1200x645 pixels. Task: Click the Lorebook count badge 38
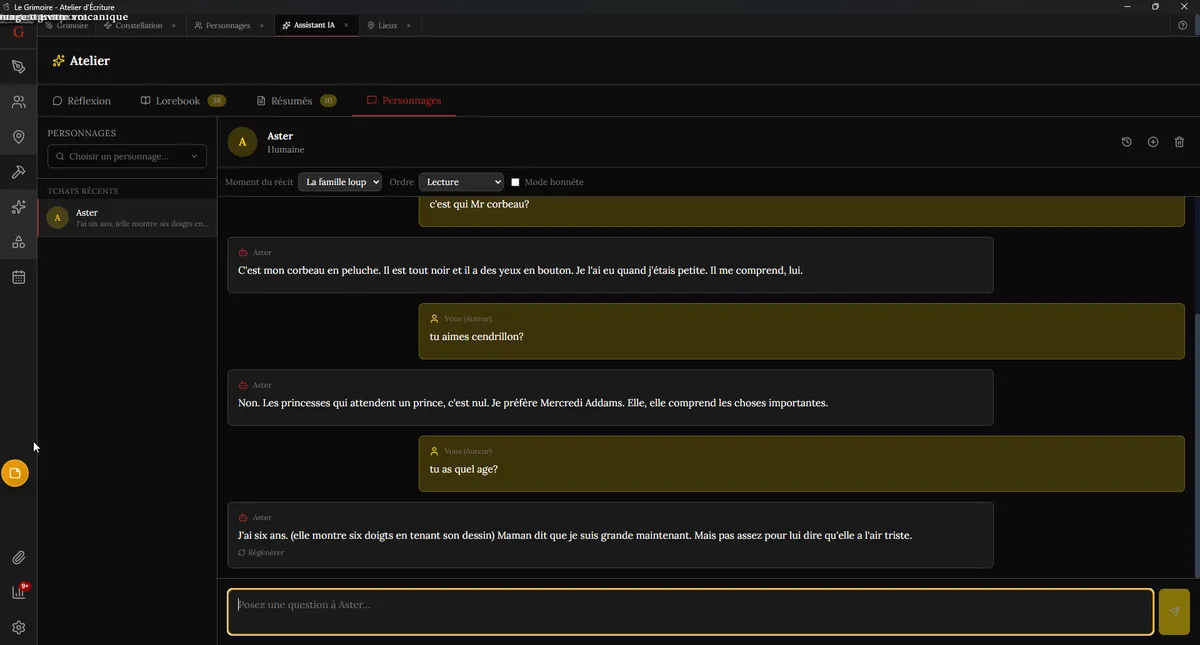click(x=217, y=101)
